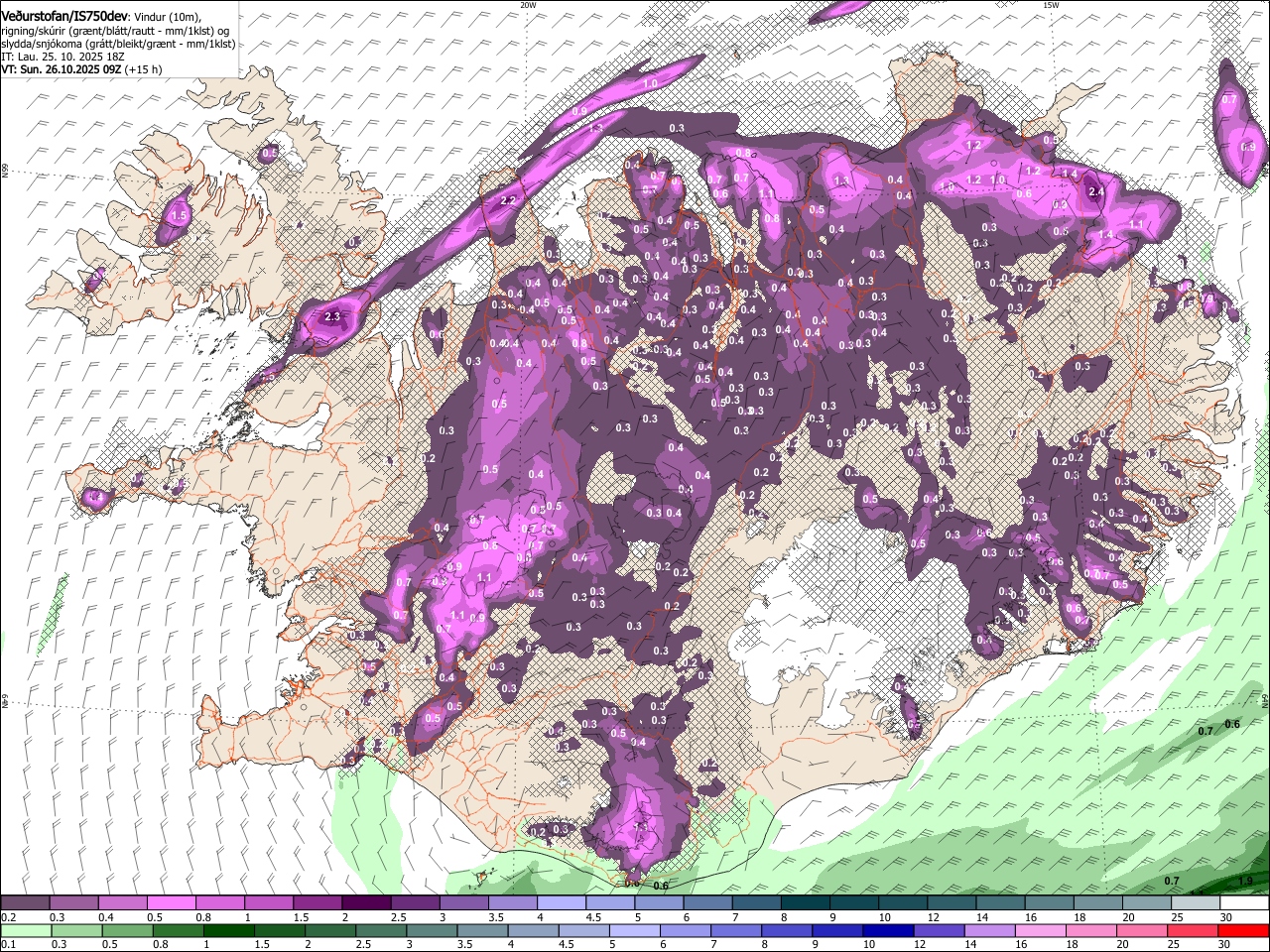1270x952 pixels.
Task: Click the '(+15 h)' forecast offset text
Action: coord(144,69)
